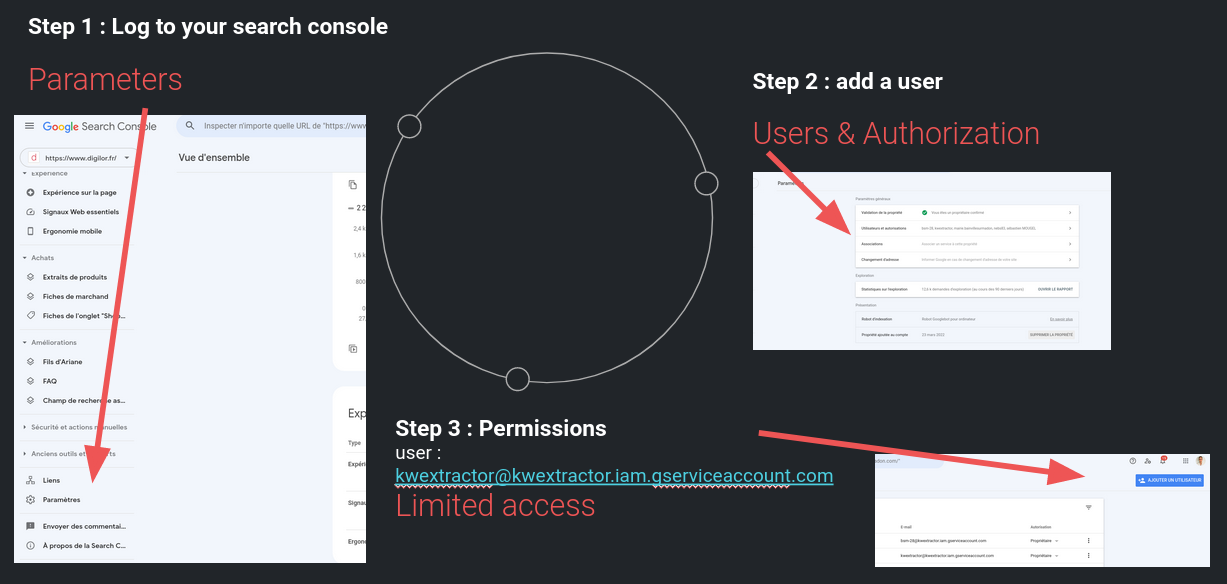Click the filter icon above users table
Image resolution: width=1227 pixels, height=584 pixels.
pyautogui.click(x=1088, y=508)
